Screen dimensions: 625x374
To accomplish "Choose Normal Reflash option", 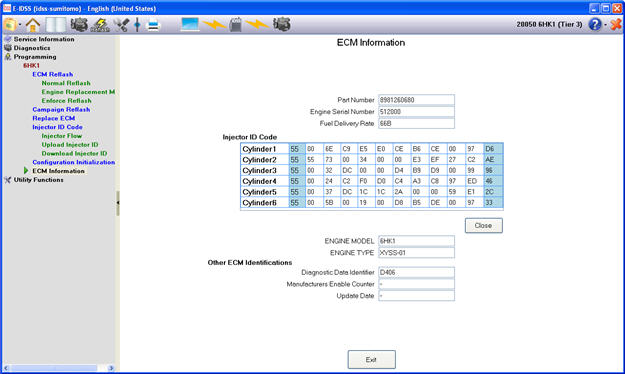I will tap(66, 83).
